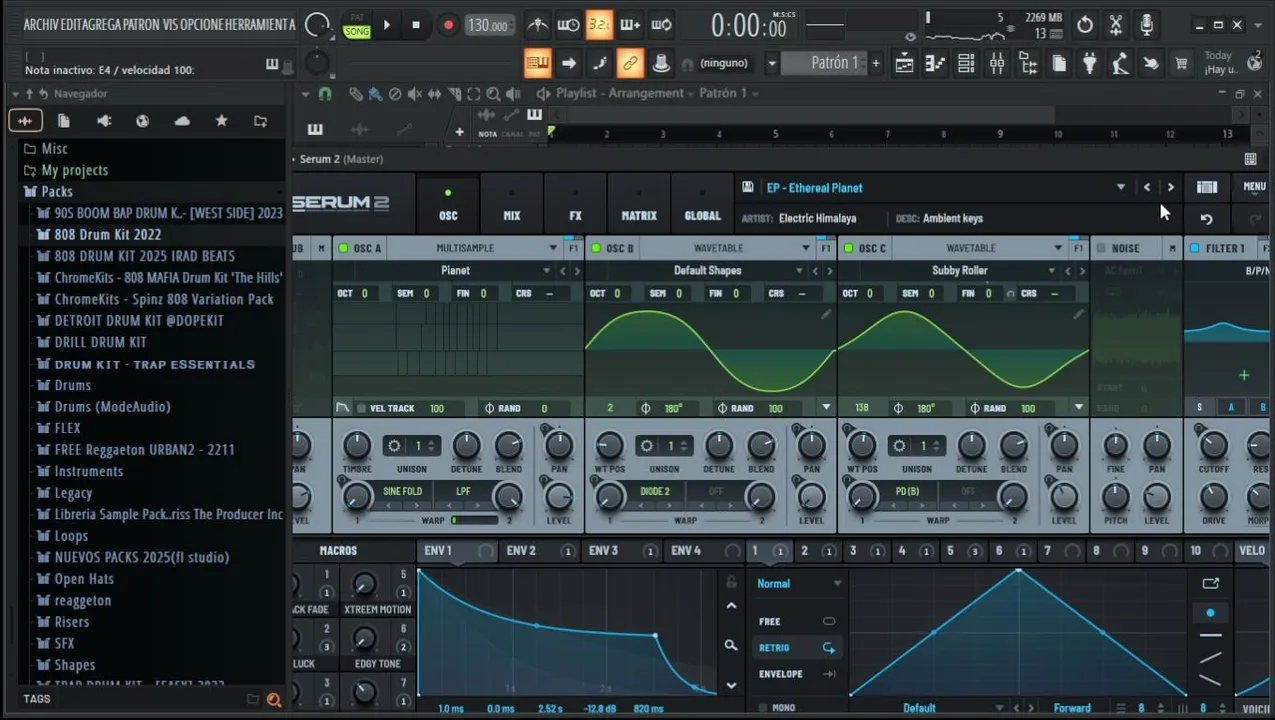Open the cloud tab in browser
1275x720 pixels.
[182, 121]
